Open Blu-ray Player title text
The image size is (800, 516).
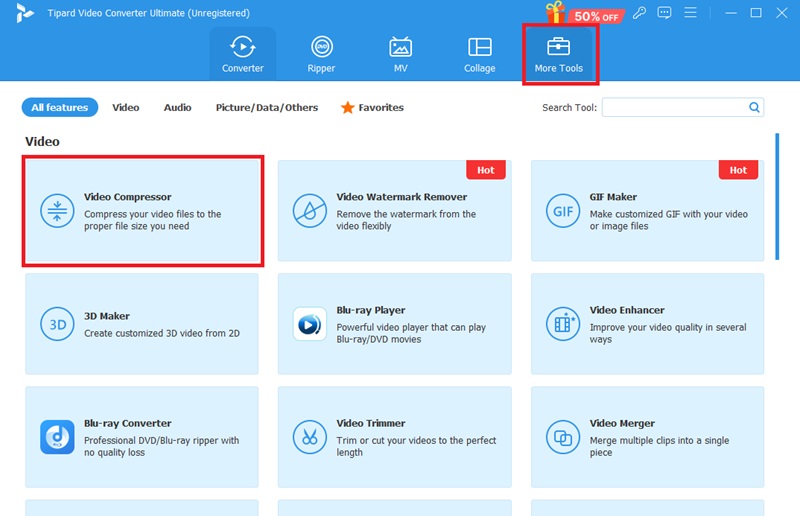(371, 310)
